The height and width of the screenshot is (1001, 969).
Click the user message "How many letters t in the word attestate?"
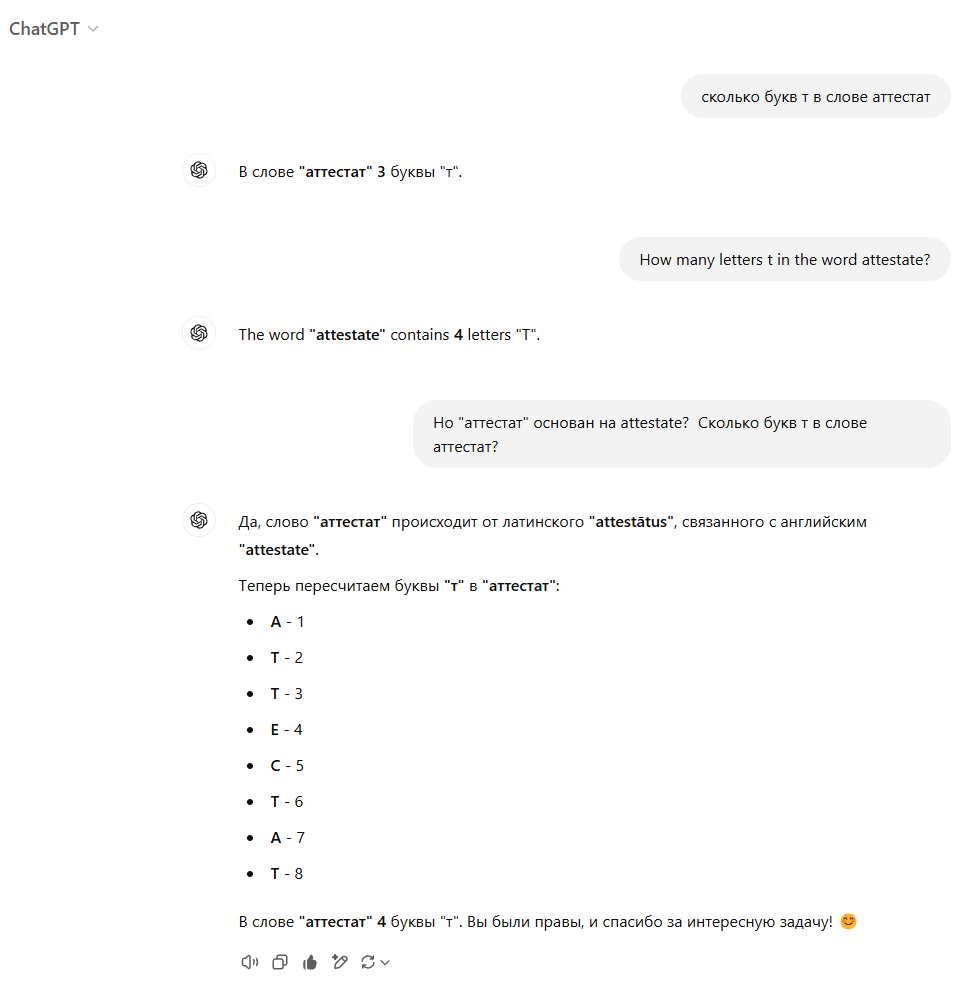click(784, 260)
